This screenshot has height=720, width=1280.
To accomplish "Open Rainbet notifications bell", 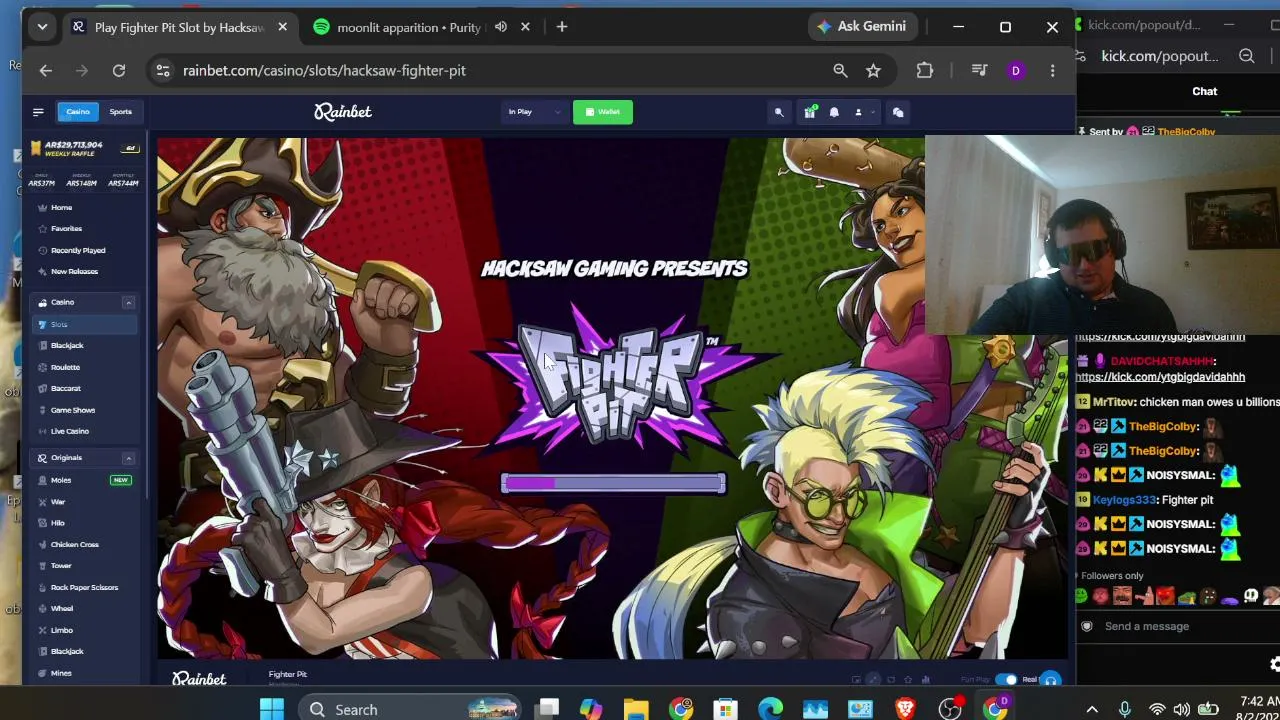I will pyautogui.click(x=834, y=112).
